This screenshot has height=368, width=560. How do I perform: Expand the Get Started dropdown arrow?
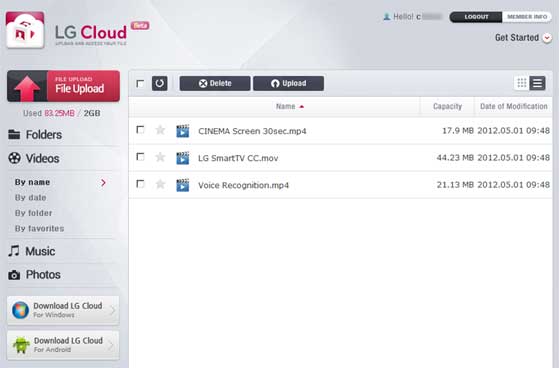coord(547,38)
